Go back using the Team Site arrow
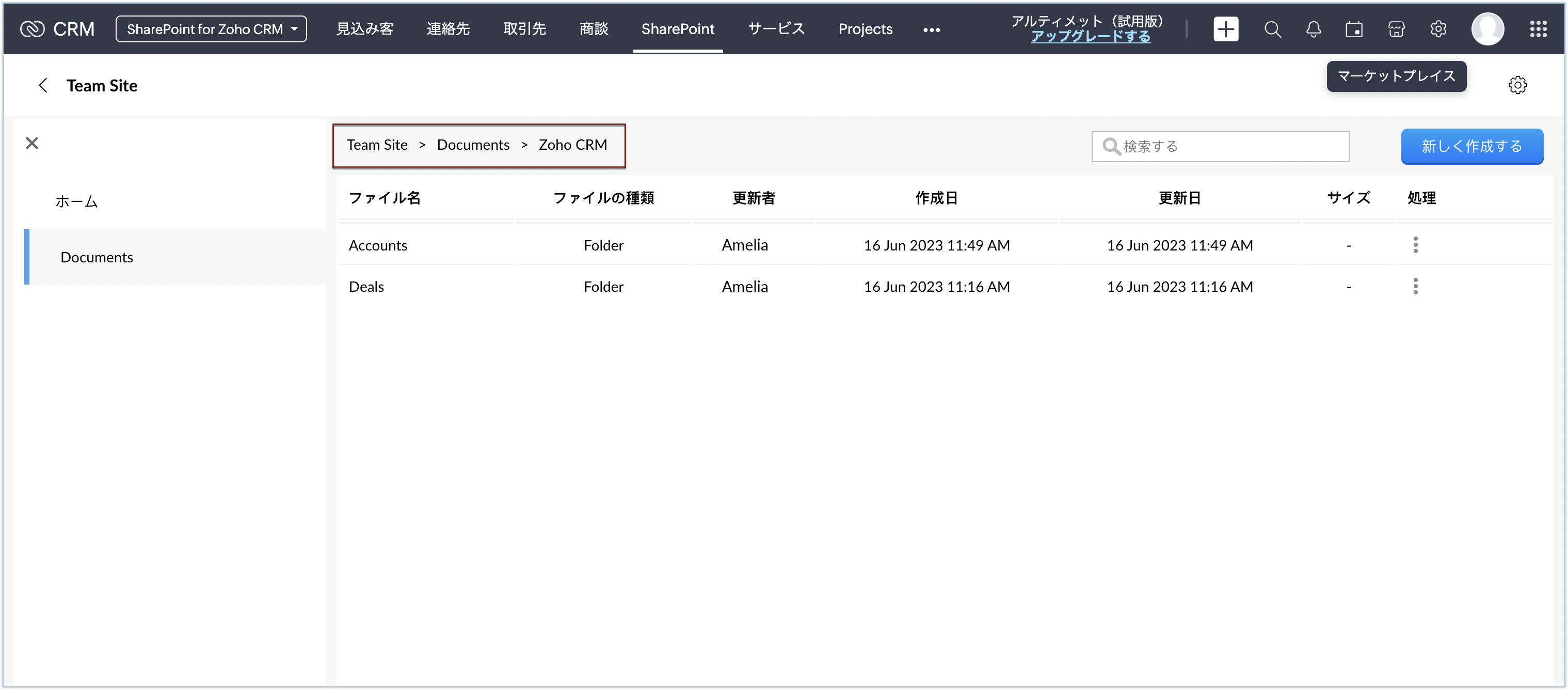The width and height of the screenshot is (1568, 690). coord(43,85)
